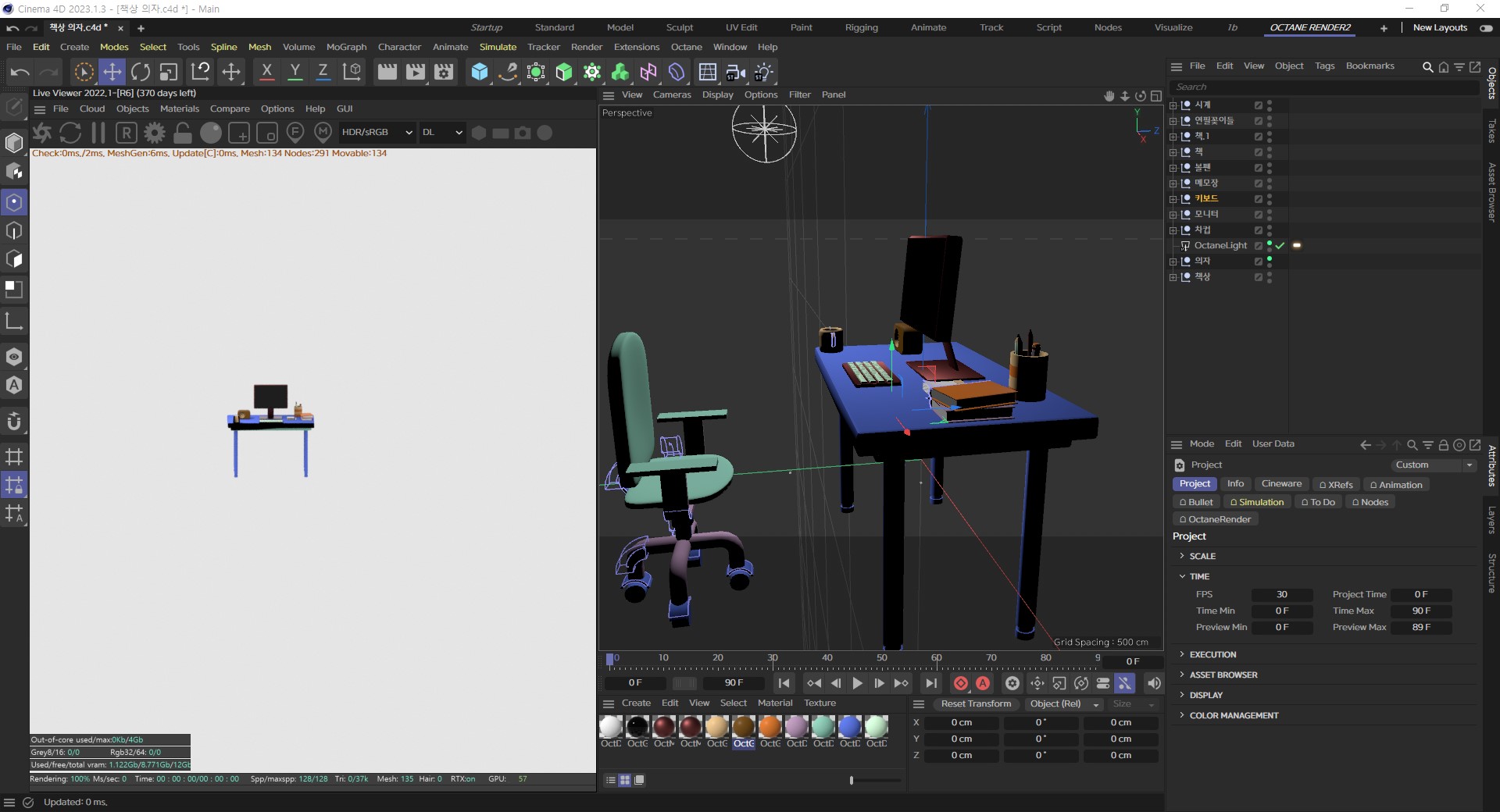Expand the 책상 object hierarchy
1500x812 pixels.
point(1173,277)
